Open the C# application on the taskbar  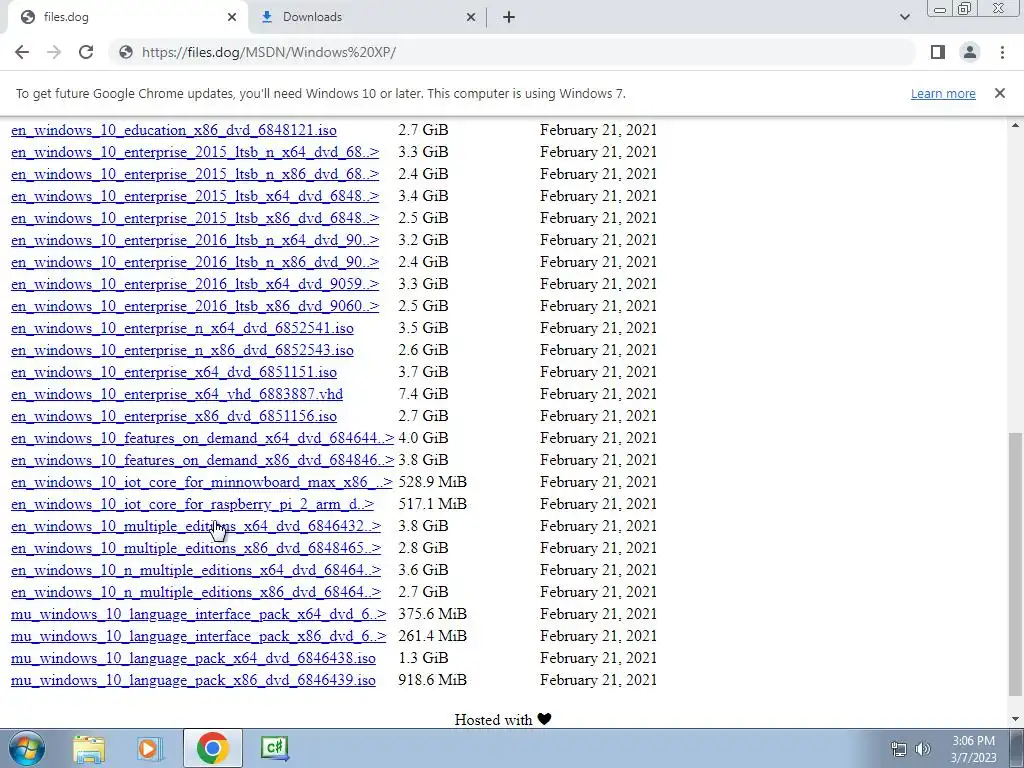point(275,748)
